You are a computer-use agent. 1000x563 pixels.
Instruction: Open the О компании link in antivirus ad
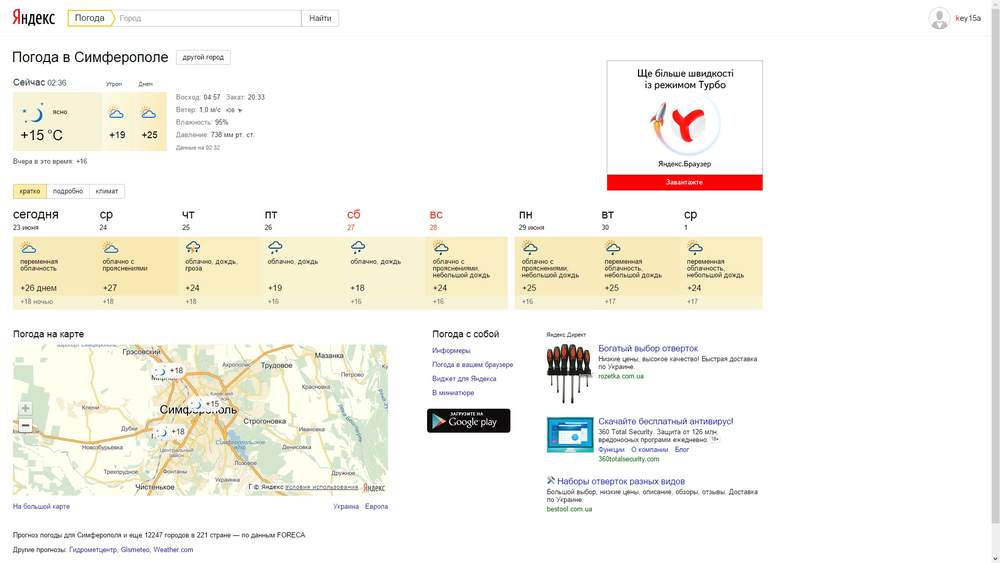649,450
